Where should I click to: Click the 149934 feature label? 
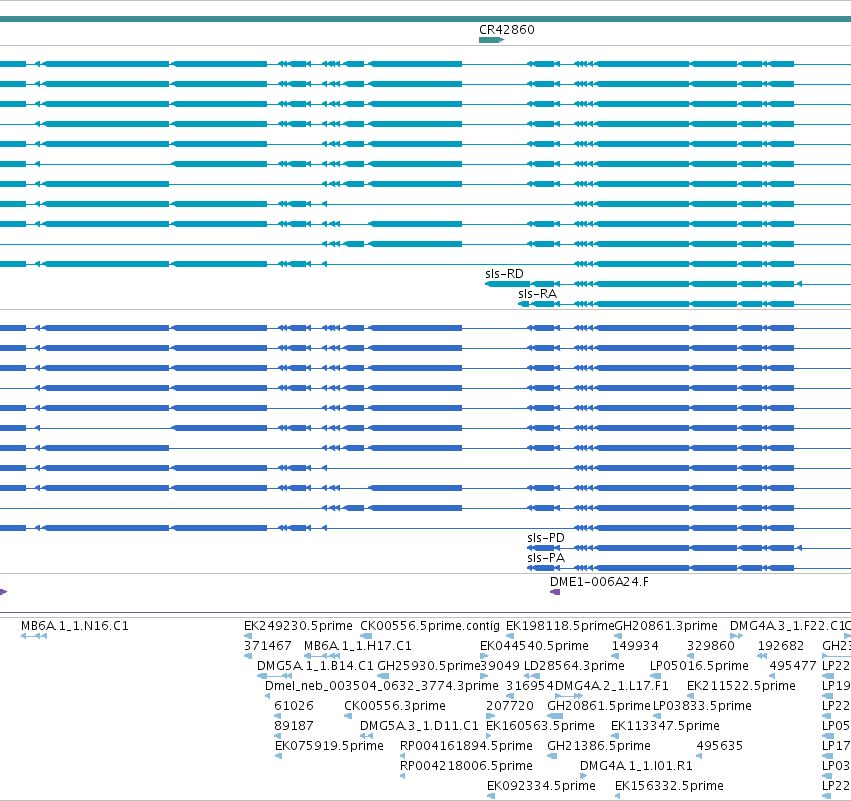[635, 646]
